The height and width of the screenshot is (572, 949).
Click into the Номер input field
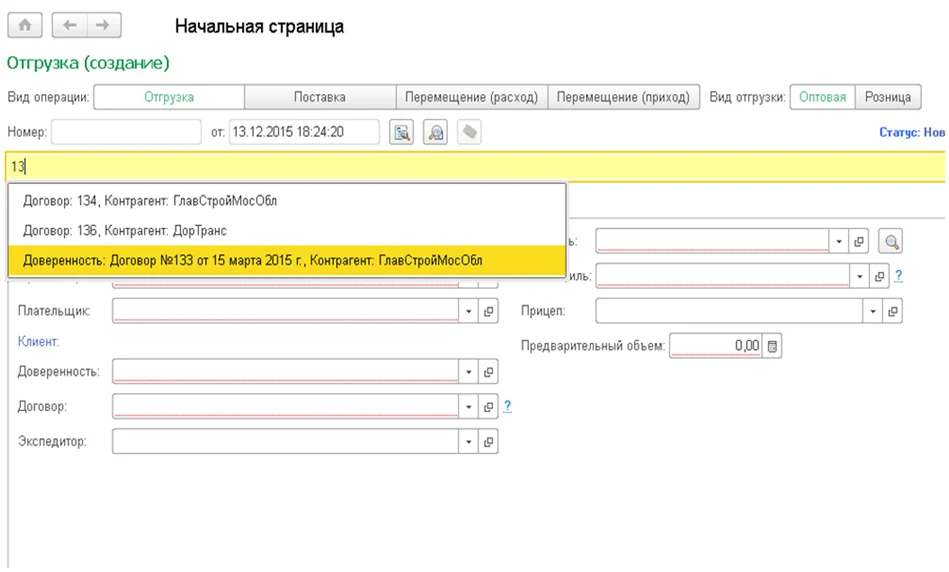(x=125, y=132)
